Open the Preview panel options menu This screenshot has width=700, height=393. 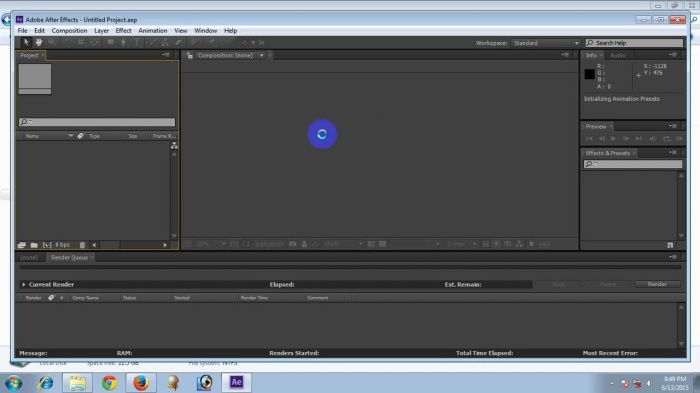coord(673,126)
